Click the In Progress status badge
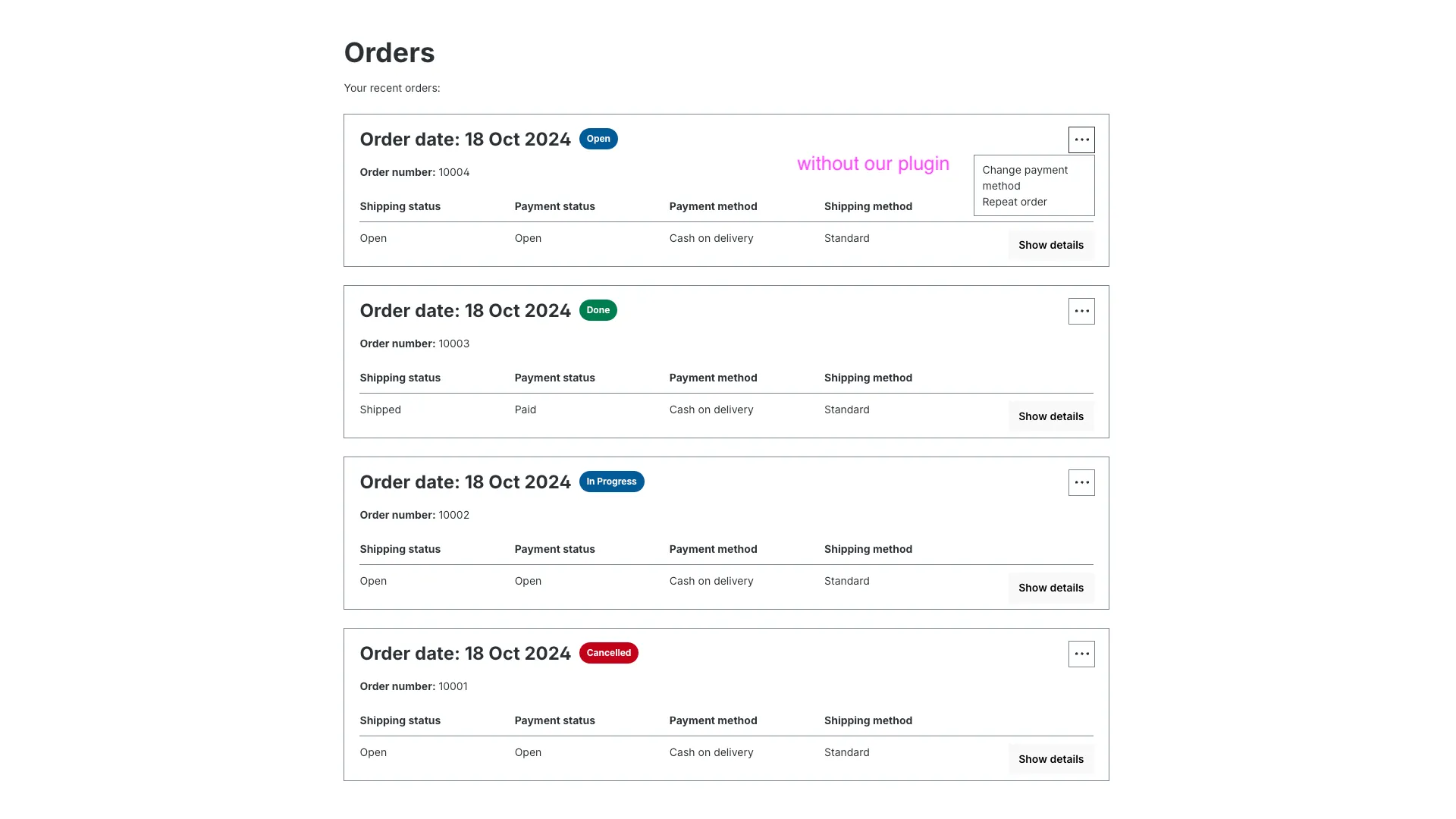Image resolution: width=1456 pixels, height=819 pixels. click(611, 482)
